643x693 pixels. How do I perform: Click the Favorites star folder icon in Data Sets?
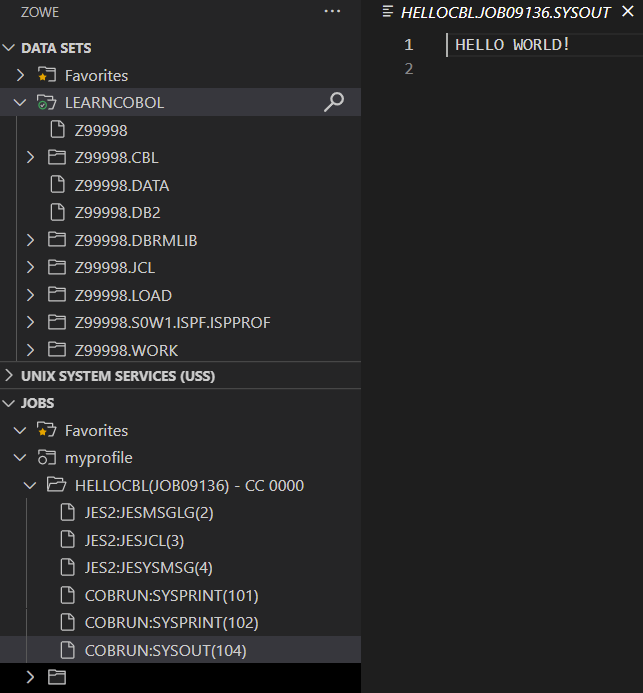point(46,75)
